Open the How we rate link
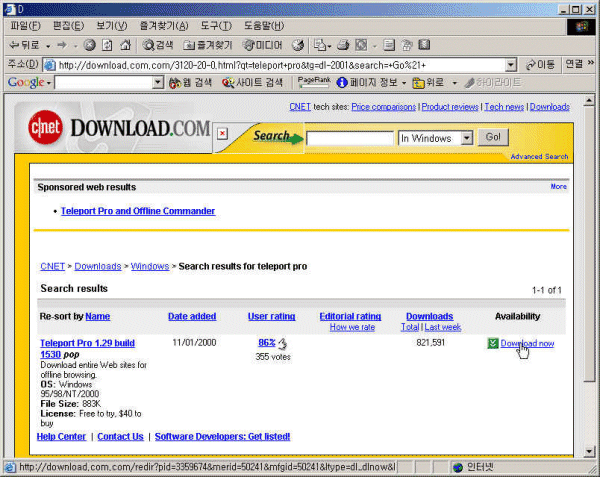This screenshot has height=477, width=600. (352, 327)
